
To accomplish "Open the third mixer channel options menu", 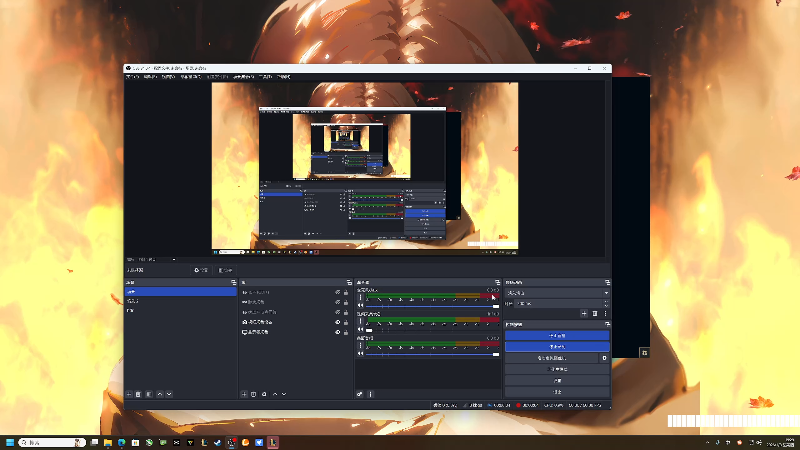I will [361, 345].
